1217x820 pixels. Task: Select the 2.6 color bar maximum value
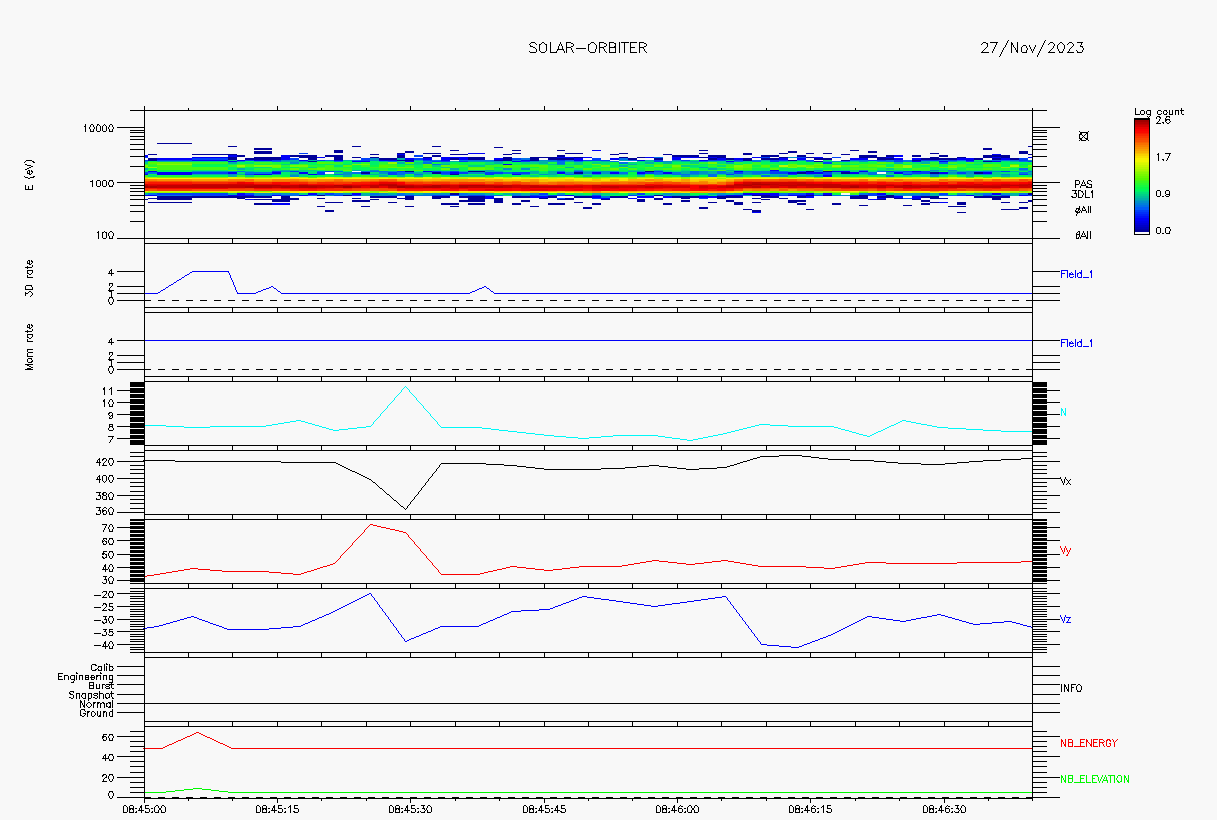(x=1165, y=120)
